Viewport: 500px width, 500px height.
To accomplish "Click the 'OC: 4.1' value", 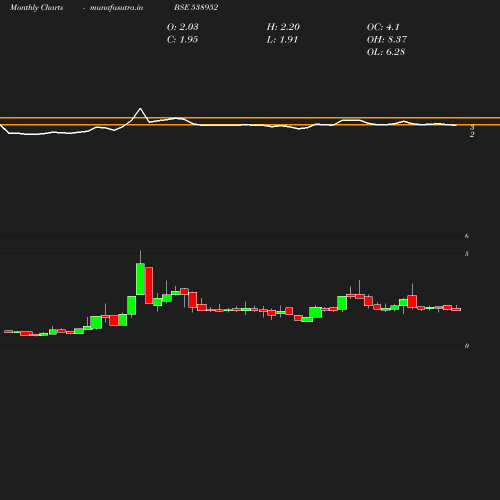I will point(383,27).
